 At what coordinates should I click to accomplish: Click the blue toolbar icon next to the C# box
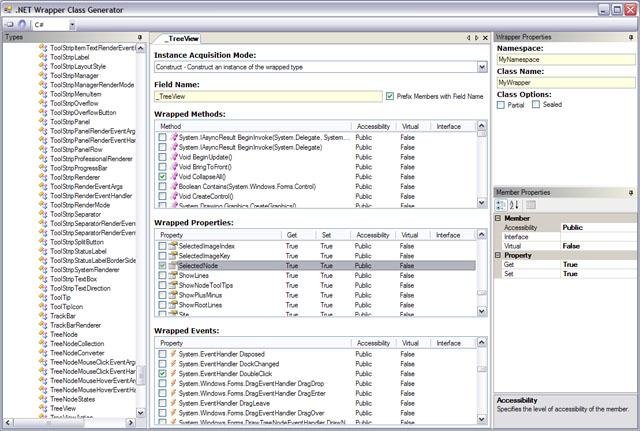tap(22, 24)
